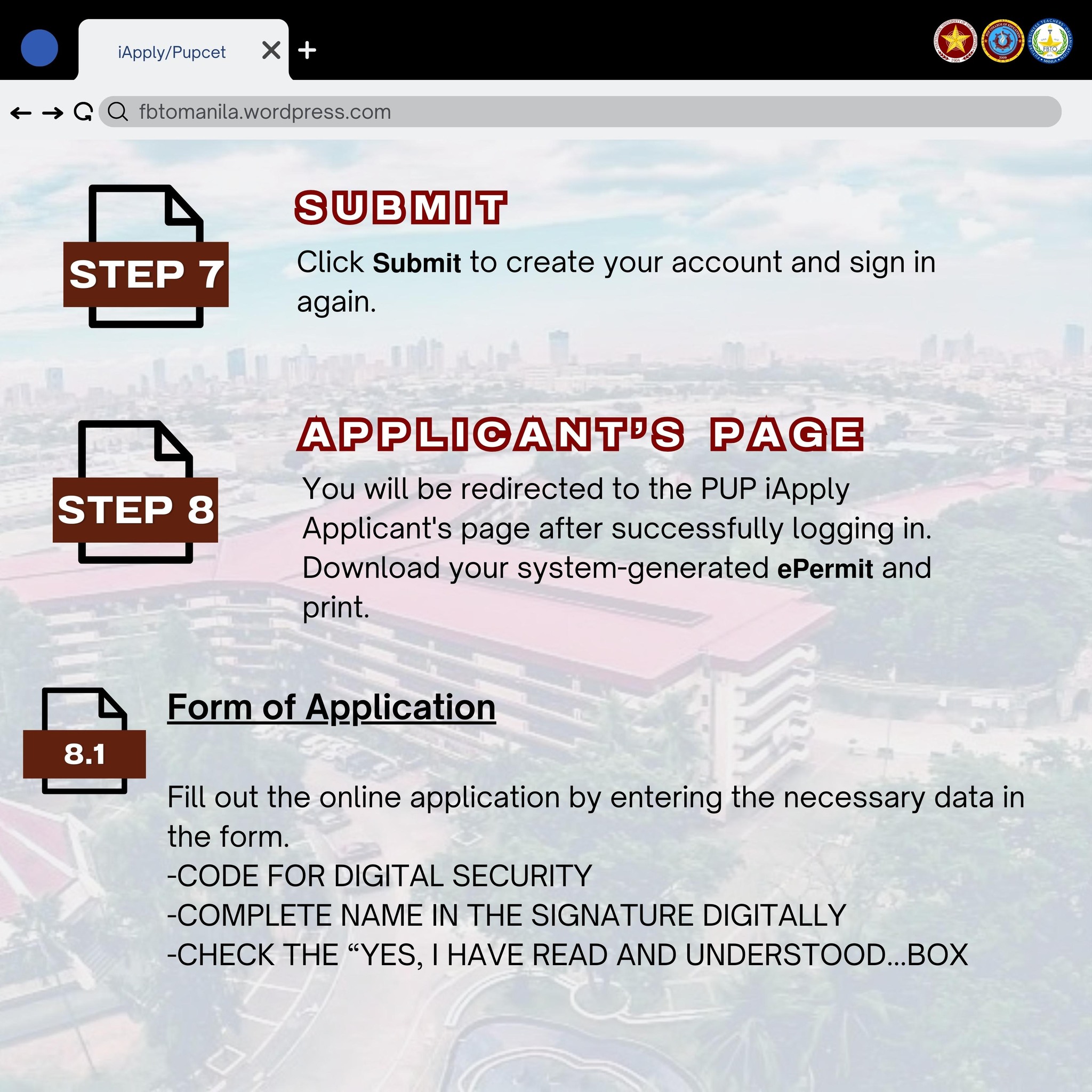The width and height of the screenshot is (1092, 1092).
Task: Click the STEP 7 document icon
Action: click(146, 256)
